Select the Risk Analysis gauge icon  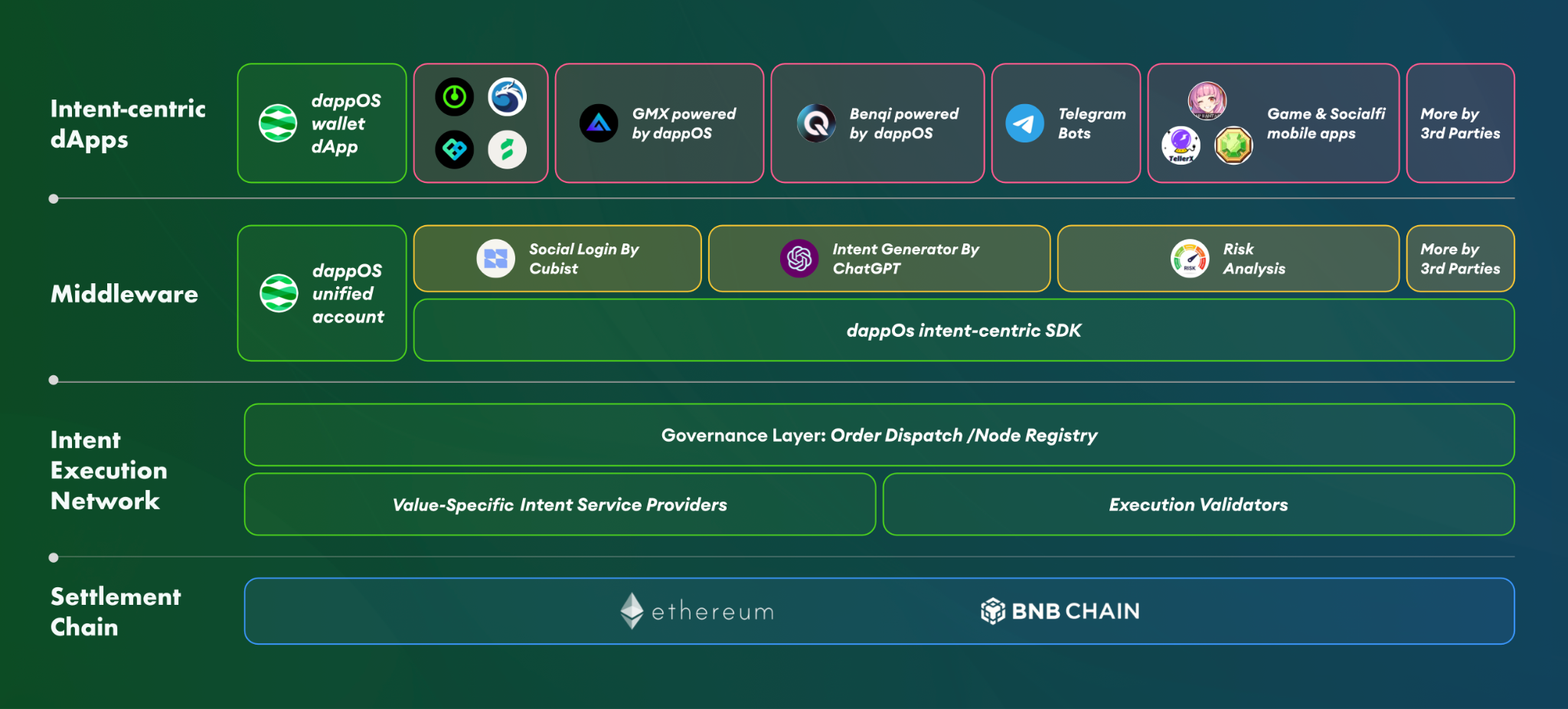click(1189, 258)
